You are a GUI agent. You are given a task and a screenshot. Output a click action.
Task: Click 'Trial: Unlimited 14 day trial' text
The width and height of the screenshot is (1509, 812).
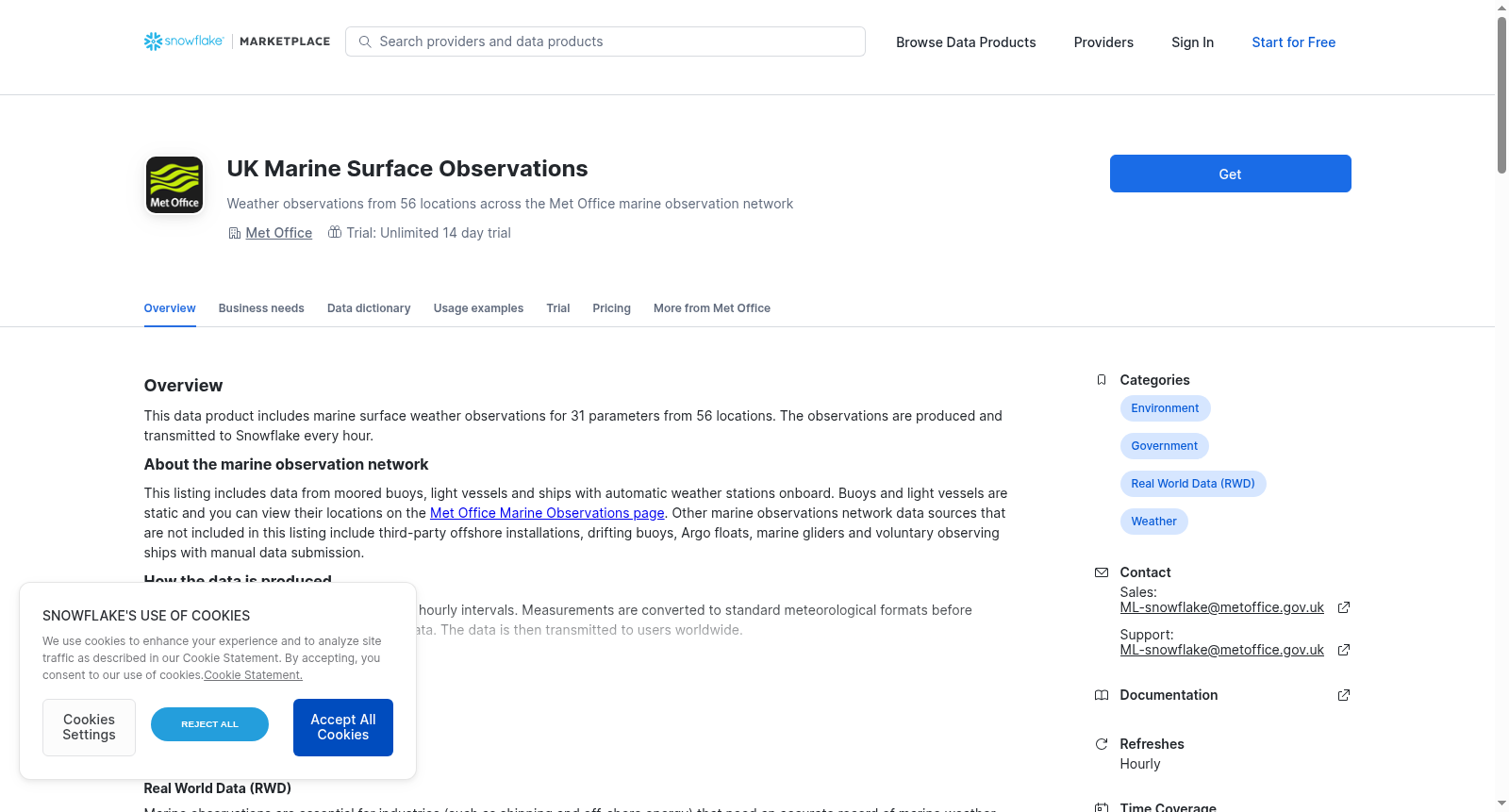[x=428, y=233]
